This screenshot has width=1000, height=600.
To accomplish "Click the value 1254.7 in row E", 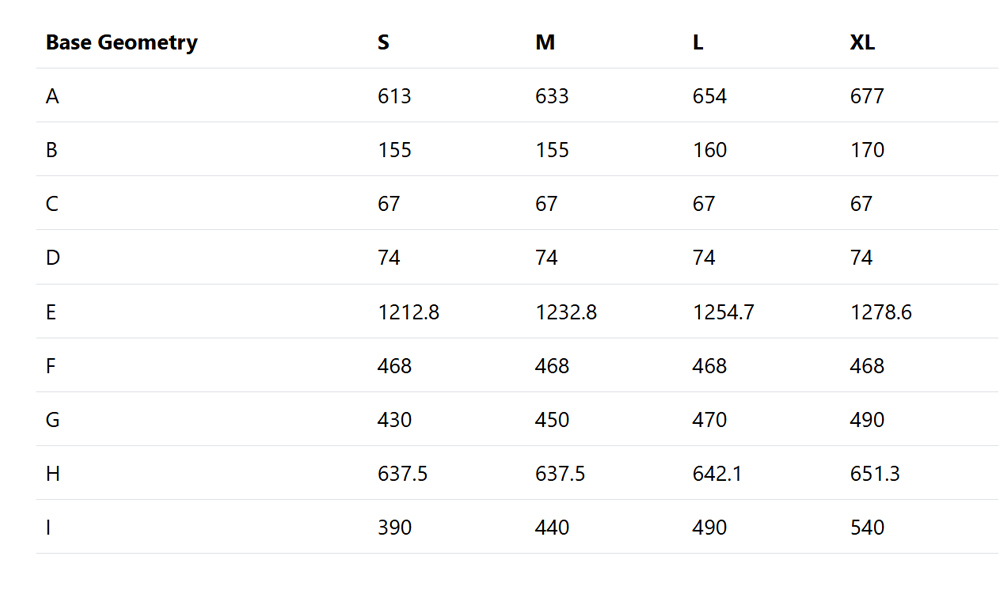I will click(x=723, y=312).
